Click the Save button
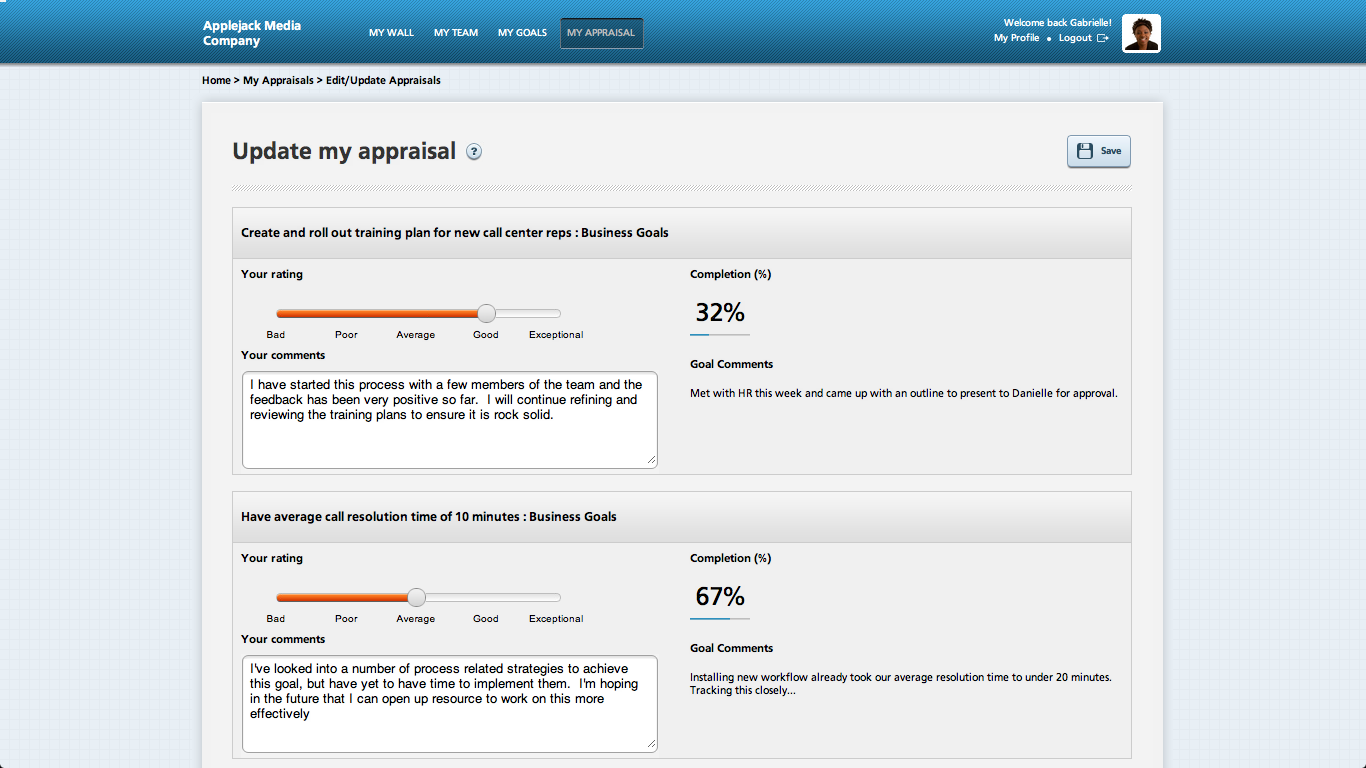This screenshot has width=1366, height=768. [1098, 151]
